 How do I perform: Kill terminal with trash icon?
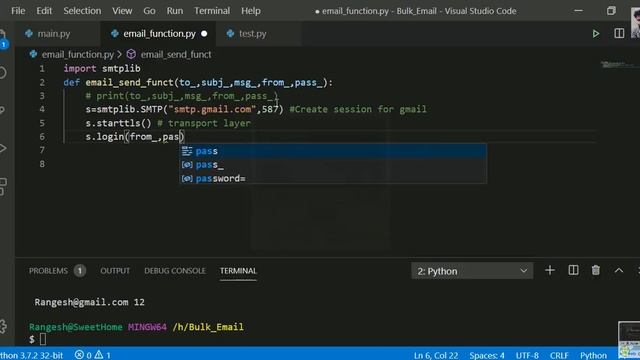596,270
